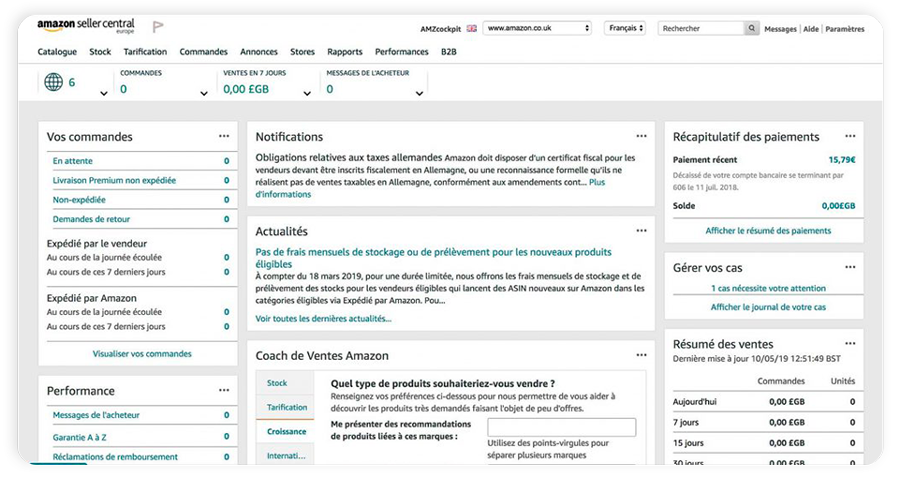
Task: Click the Amazon Seller Central logo
Action: pyautogui.click(x=86, y=26)
